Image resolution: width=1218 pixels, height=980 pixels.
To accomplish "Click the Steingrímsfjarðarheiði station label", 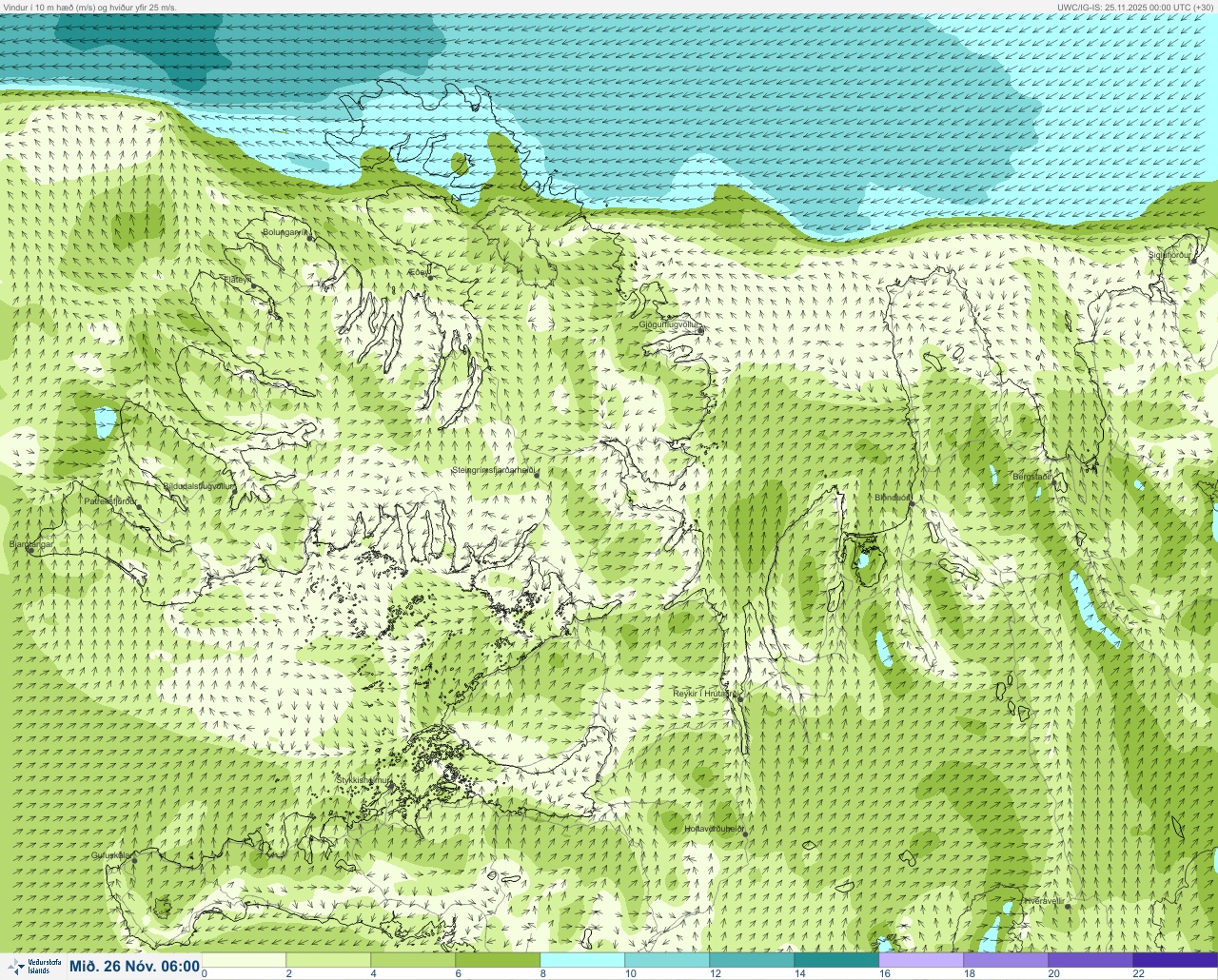I will coord(493,470).
